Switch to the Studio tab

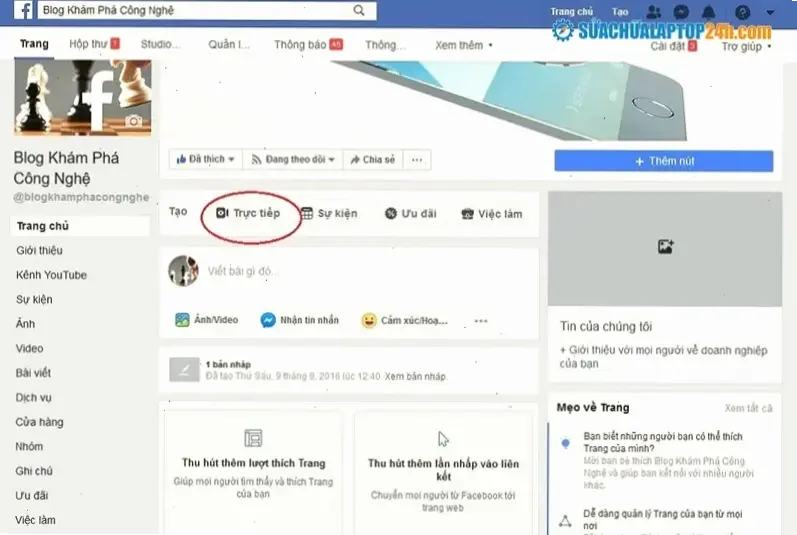point(160,44)
